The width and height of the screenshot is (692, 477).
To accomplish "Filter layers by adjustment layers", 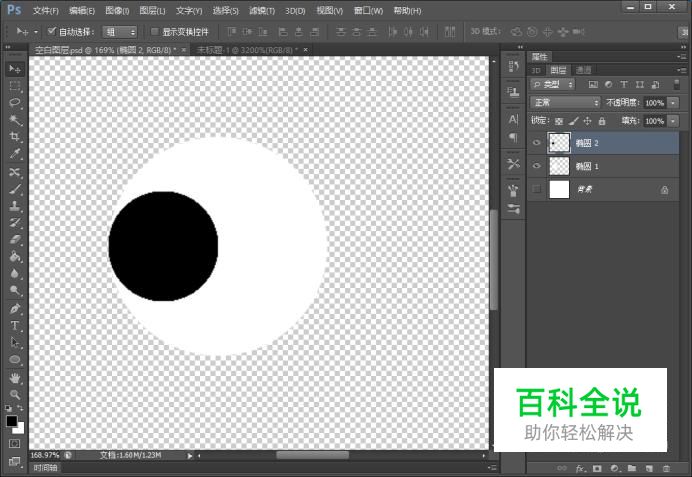I will click(609, 84).
